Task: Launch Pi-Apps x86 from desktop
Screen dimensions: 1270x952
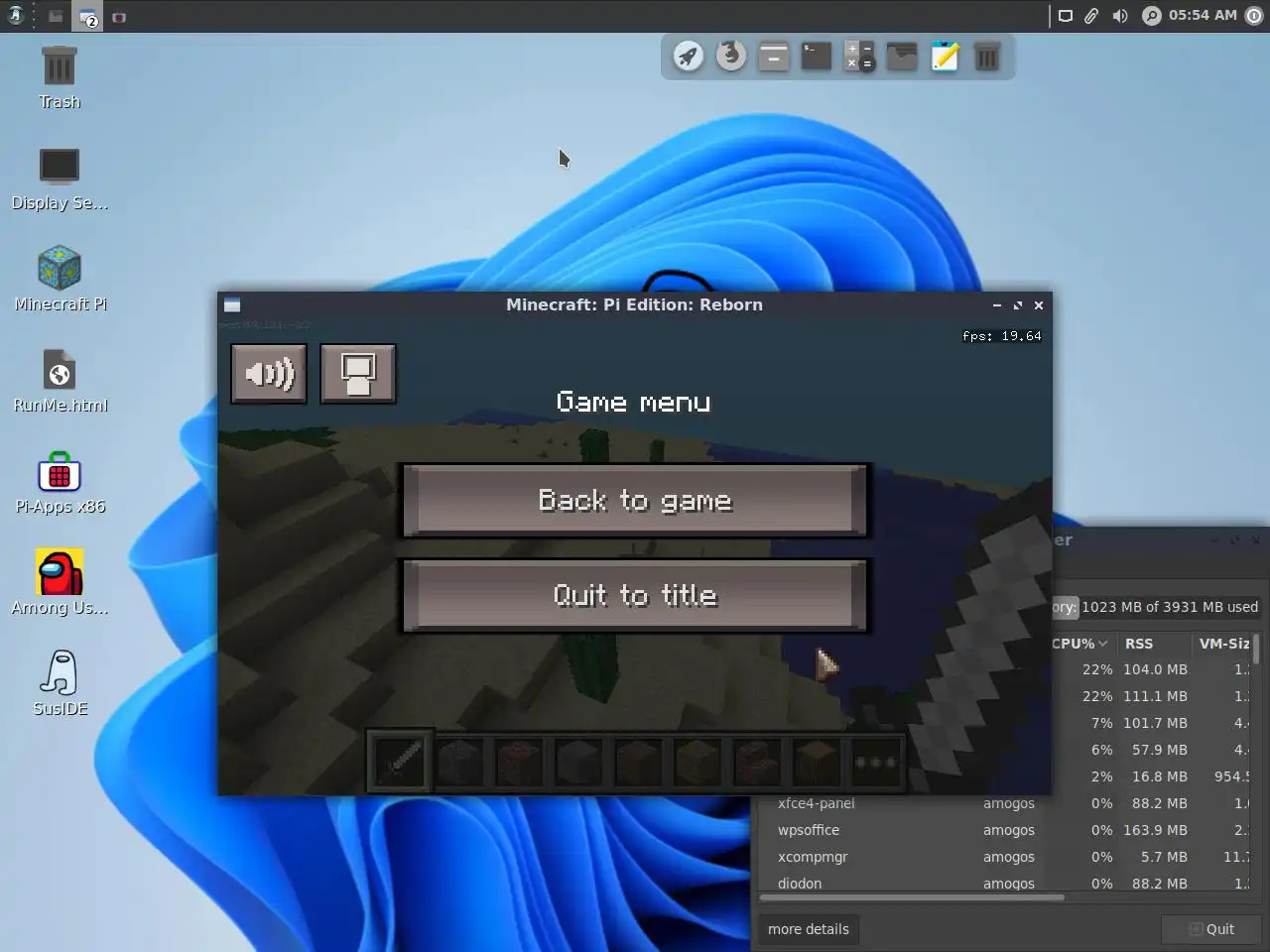Action: [x=60, y=483]
